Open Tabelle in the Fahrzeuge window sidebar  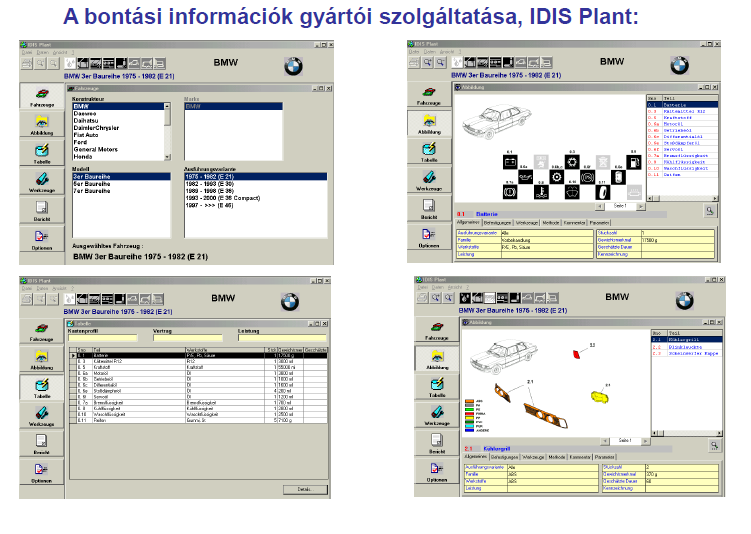click(x=42, y=153)
